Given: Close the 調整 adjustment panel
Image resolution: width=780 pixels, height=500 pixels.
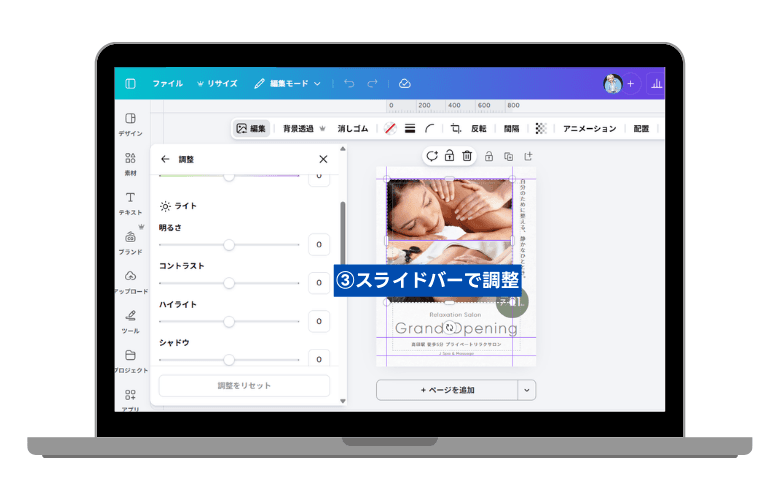Looking at the screenshot, I should point(323,159).
